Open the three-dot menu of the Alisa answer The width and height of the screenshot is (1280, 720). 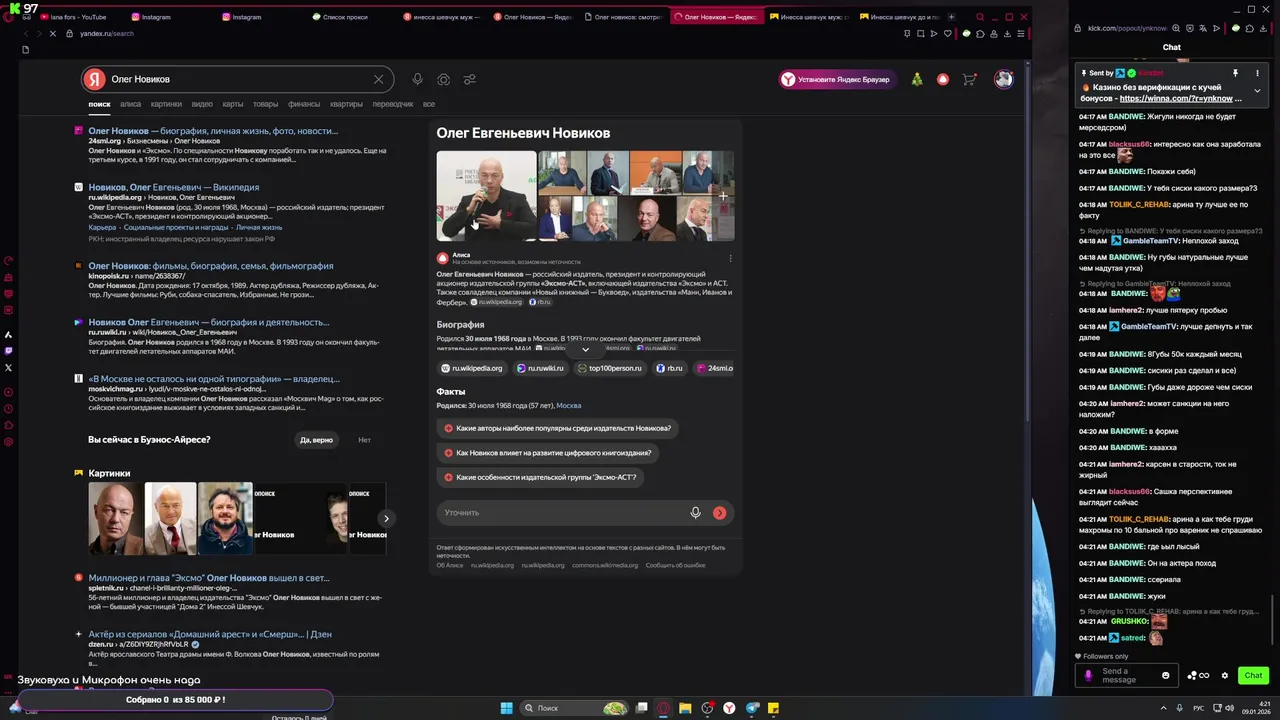730,258
